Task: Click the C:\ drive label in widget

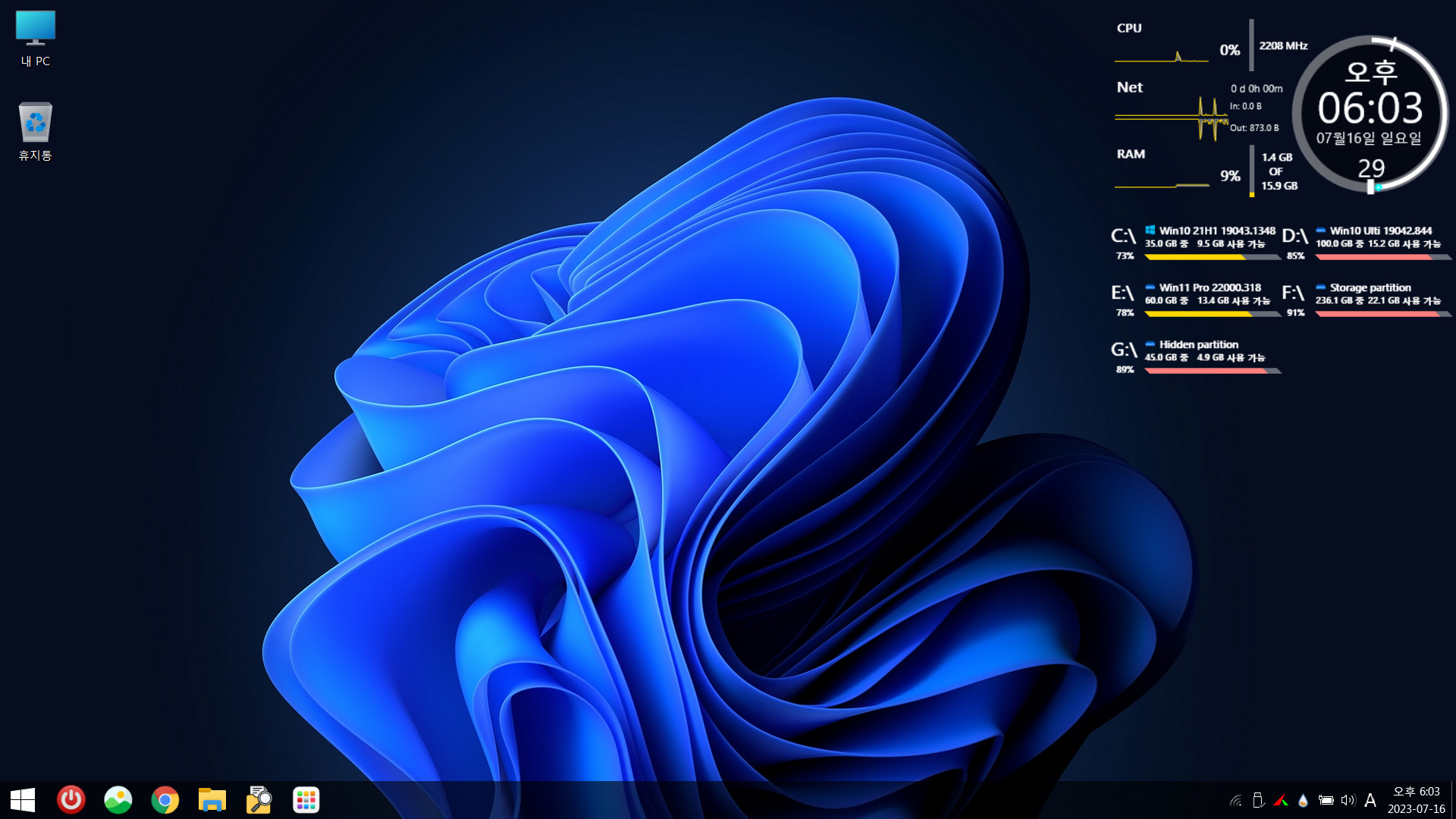Action: pyautogui.click(x=1123, y=236)
